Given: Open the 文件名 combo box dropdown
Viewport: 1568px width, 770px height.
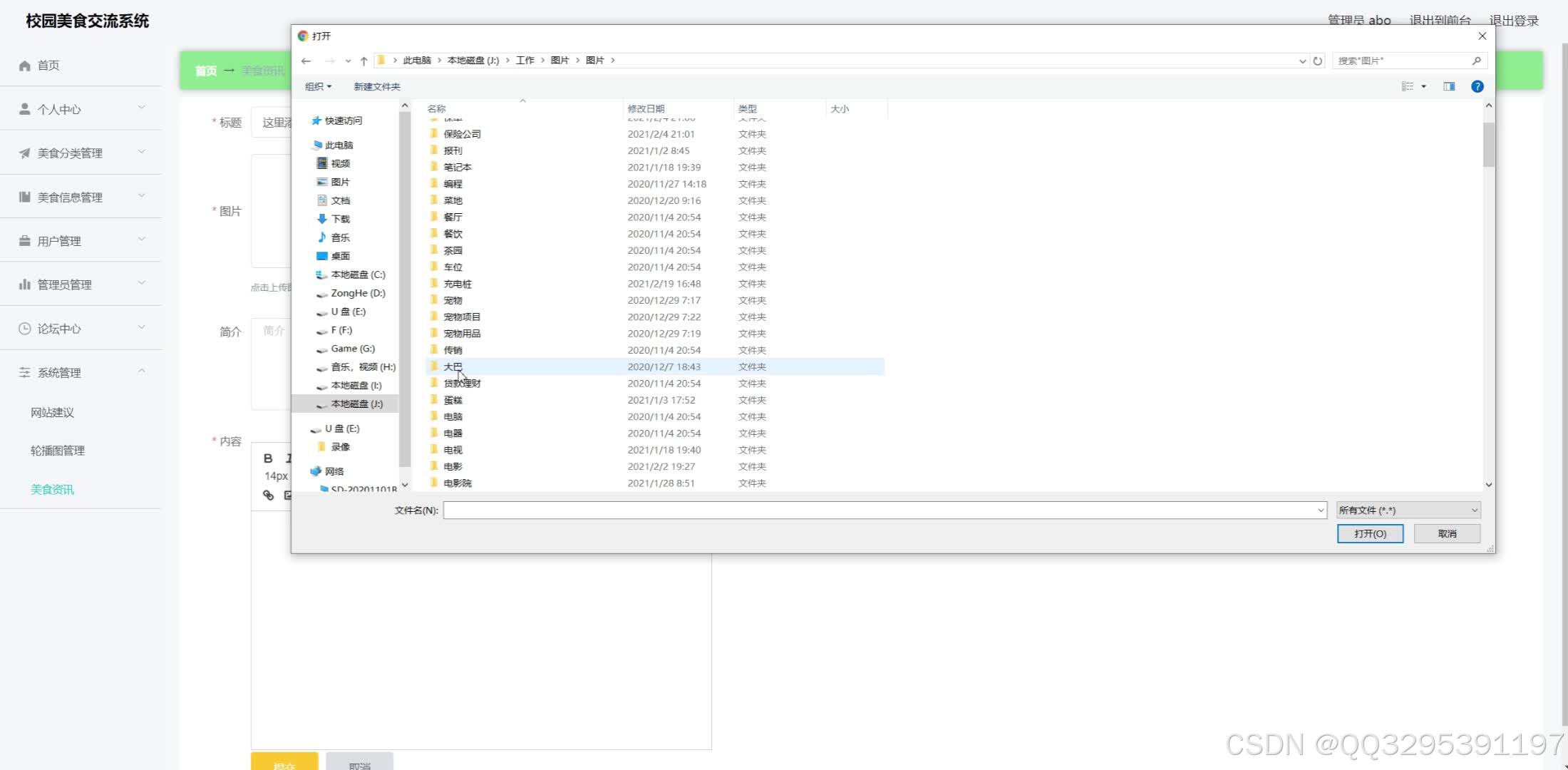Looking at the screenshot, I should (x=1320, y=510).
